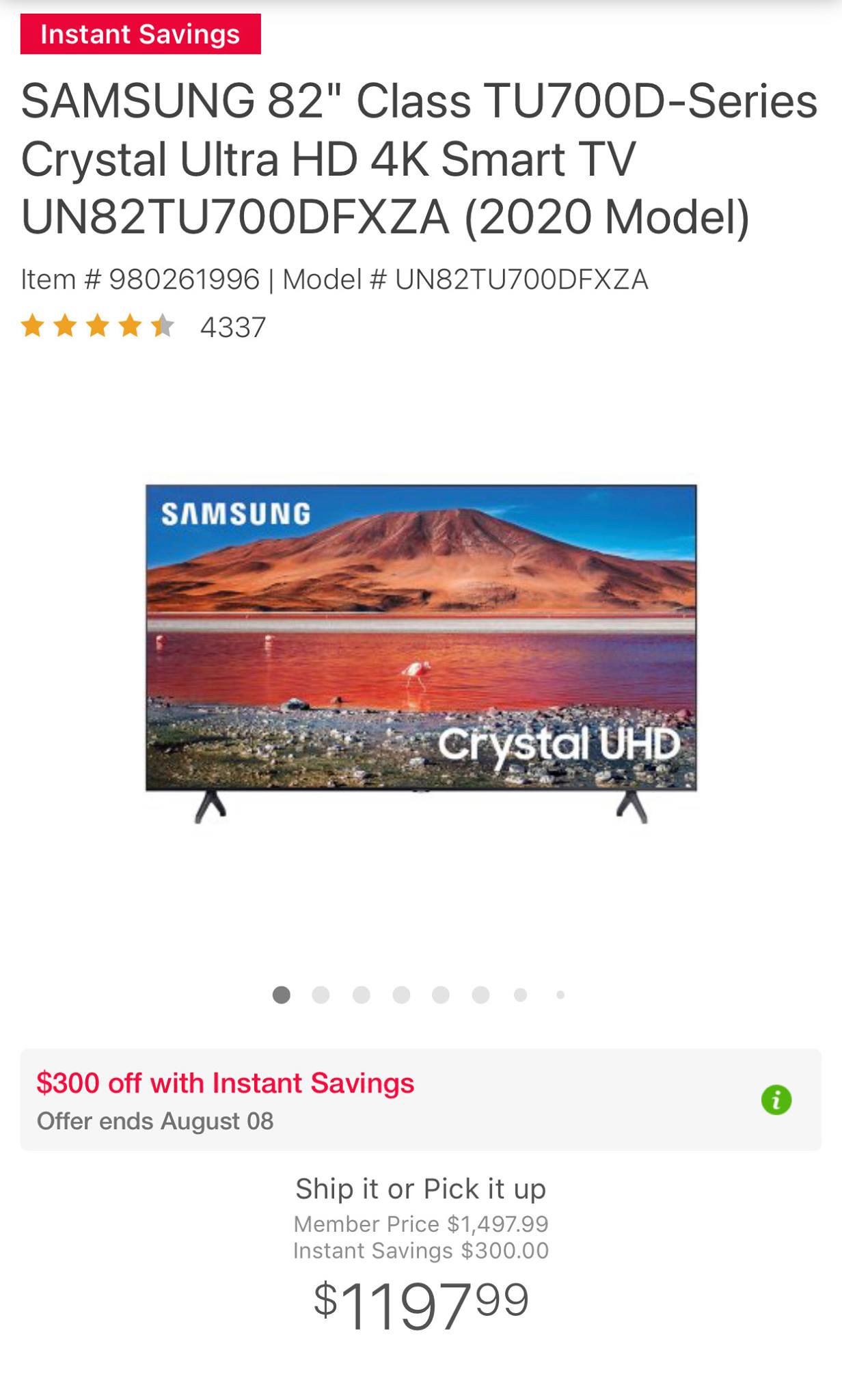This screenshot has width=842, height=1400.
Task: Tap the Member Price $1,497.99 line
Action: tap(420, 1224)
